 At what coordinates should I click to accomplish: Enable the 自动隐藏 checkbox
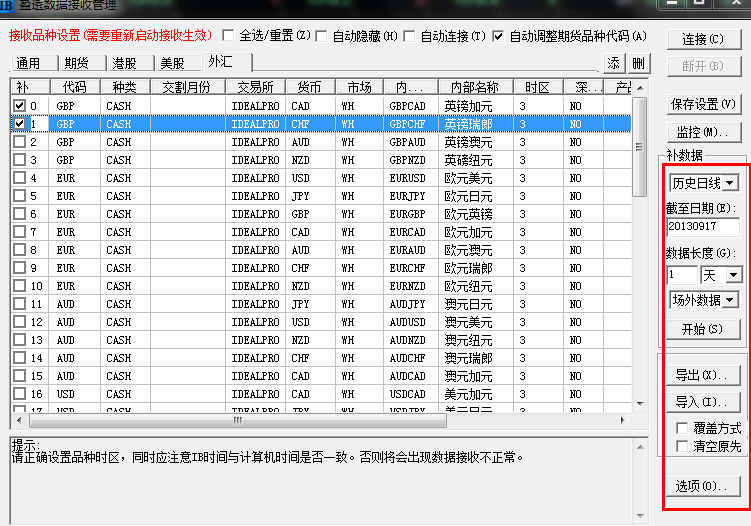(321, 36)
